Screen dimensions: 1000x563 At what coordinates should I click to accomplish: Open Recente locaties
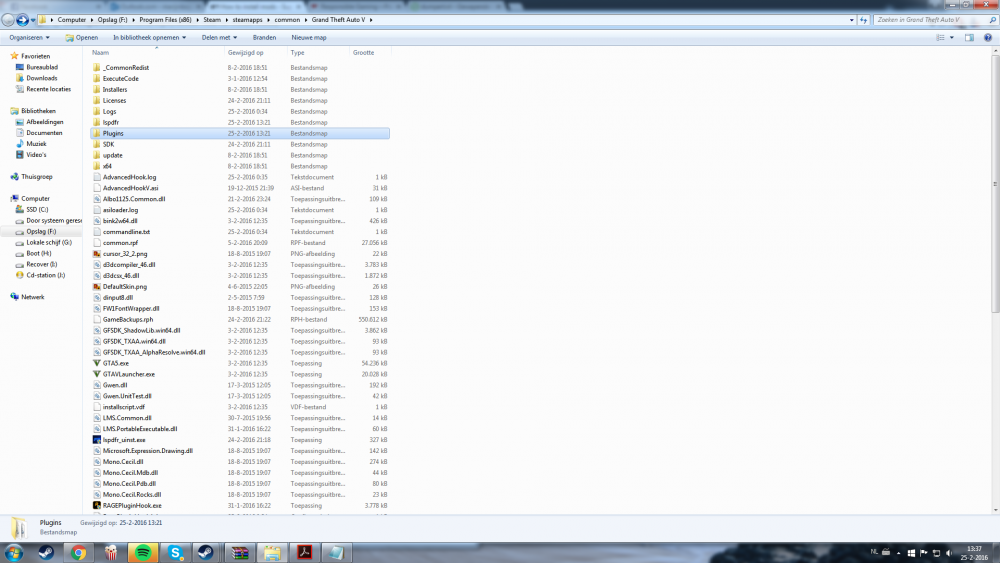48,89
